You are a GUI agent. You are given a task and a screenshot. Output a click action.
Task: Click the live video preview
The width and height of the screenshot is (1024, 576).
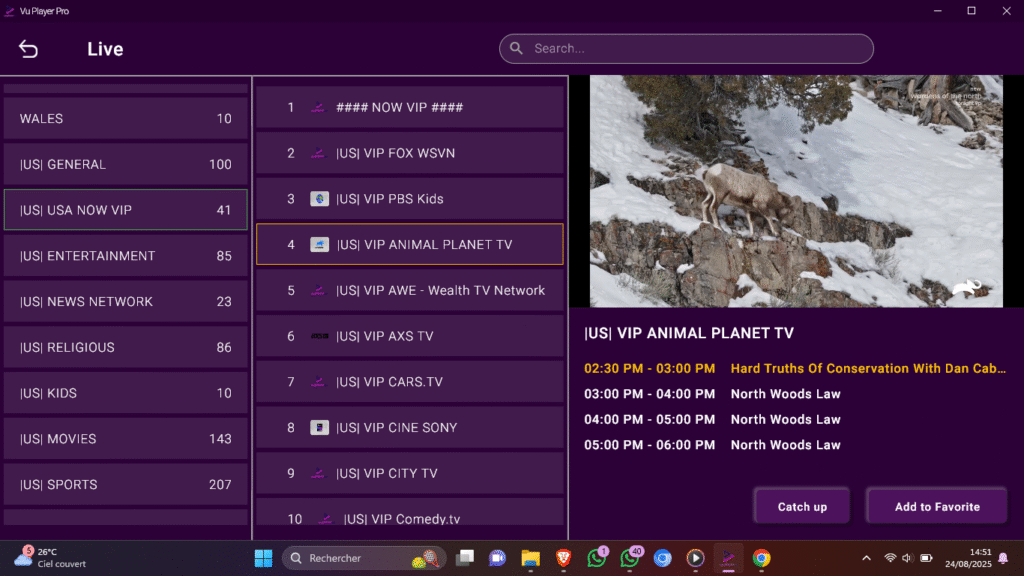pyautogui.click(x=796, y=191)
